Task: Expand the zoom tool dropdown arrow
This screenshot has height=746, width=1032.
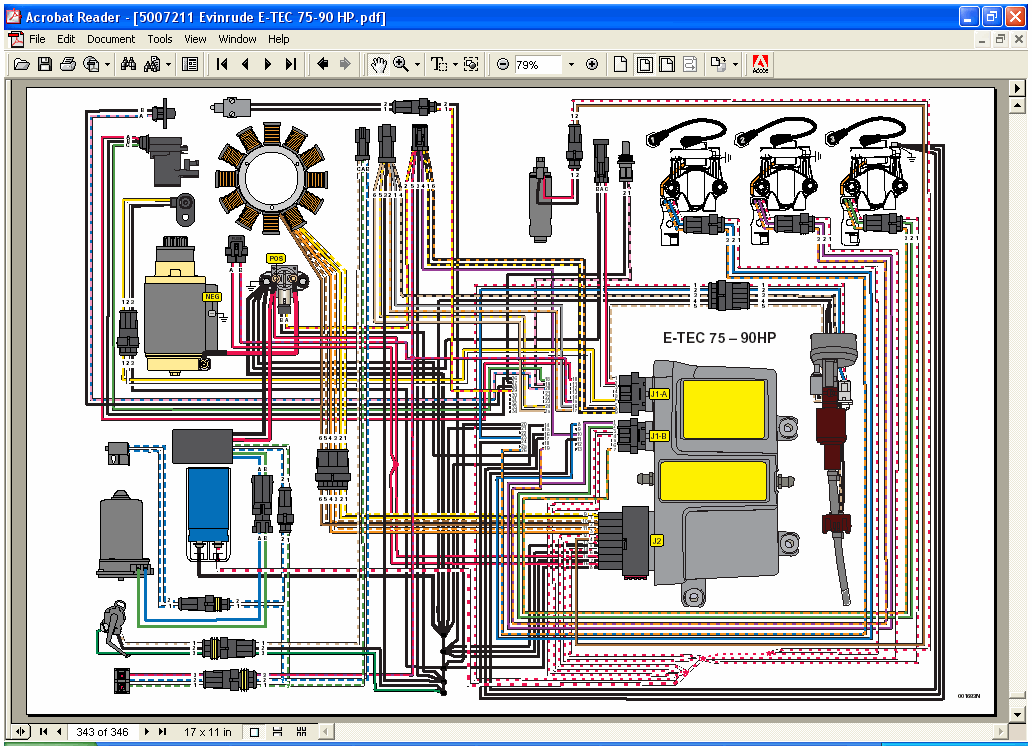Action: pyautogui.click(x=417, y=65)
